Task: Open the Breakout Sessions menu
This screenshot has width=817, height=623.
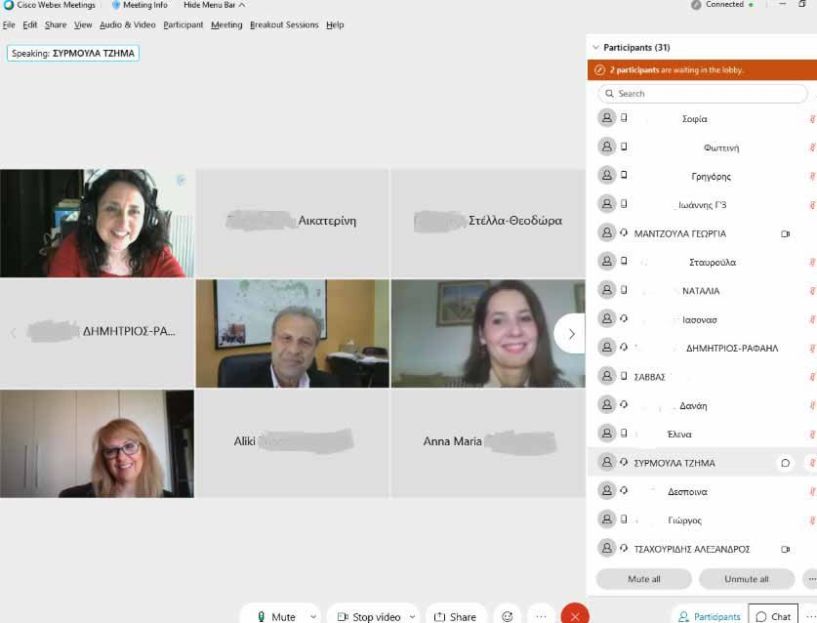Action: click(x=284, y=24)
